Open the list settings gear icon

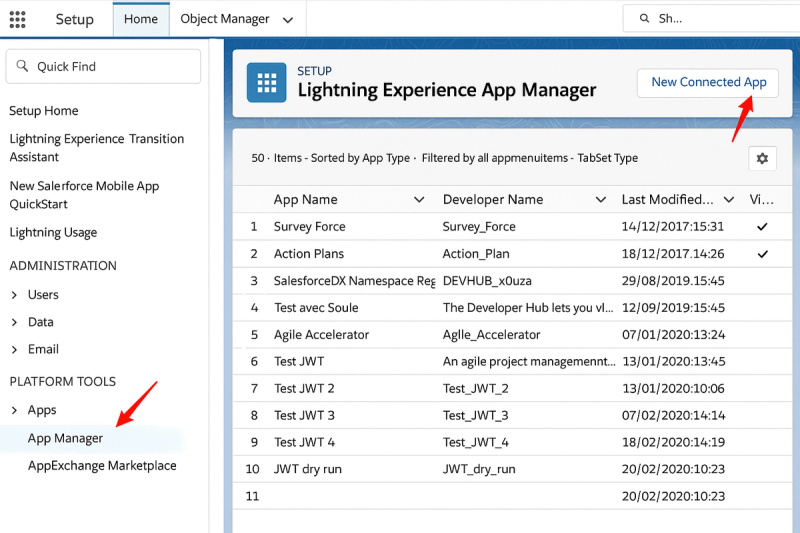coord(762,158)
